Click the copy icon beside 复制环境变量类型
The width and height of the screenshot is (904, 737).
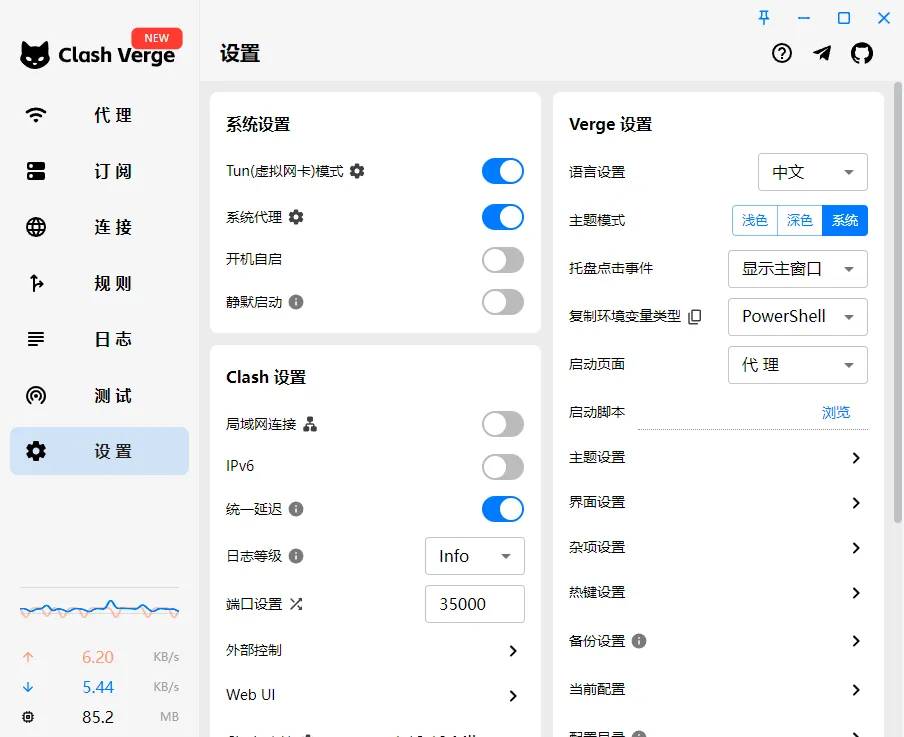[x=695, y=316]
